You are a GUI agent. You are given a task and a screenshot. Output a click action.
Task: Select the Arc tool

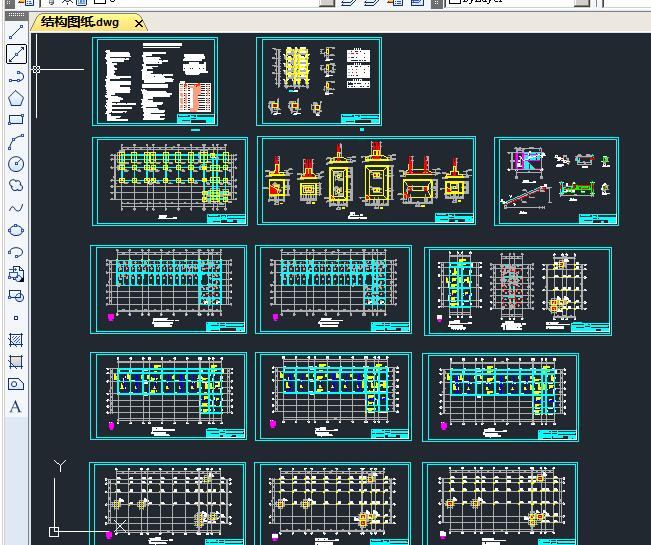(x=16, y=142)
